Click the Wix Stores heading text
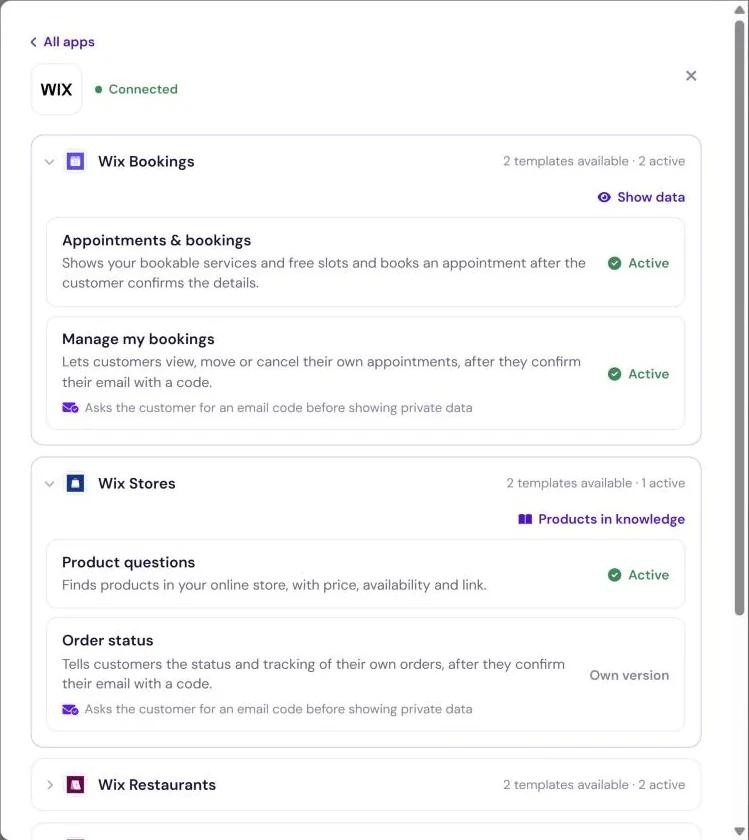The width and height of the screenshot is (749, 840). (x=137, y=483)
